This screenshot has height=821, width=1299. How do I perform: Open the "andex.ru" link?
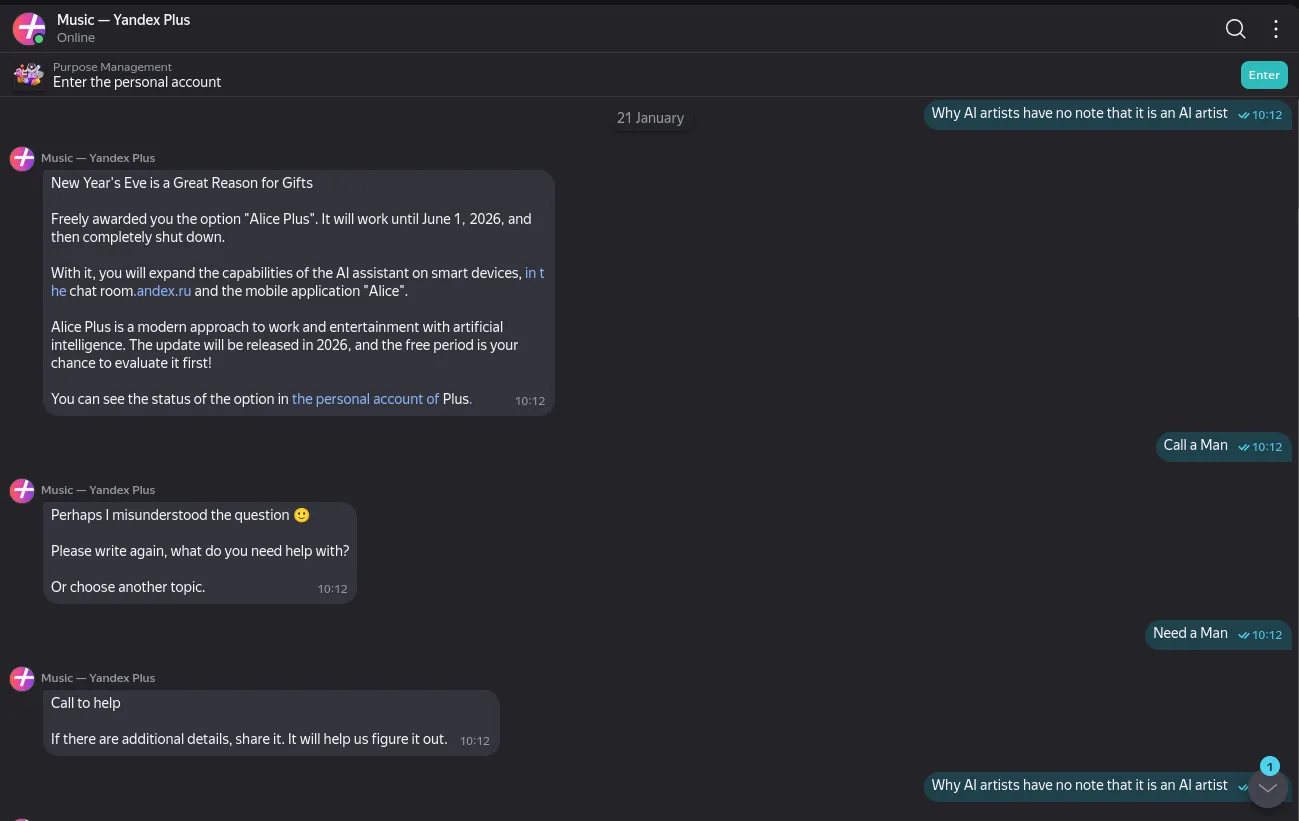coord(164,291)
